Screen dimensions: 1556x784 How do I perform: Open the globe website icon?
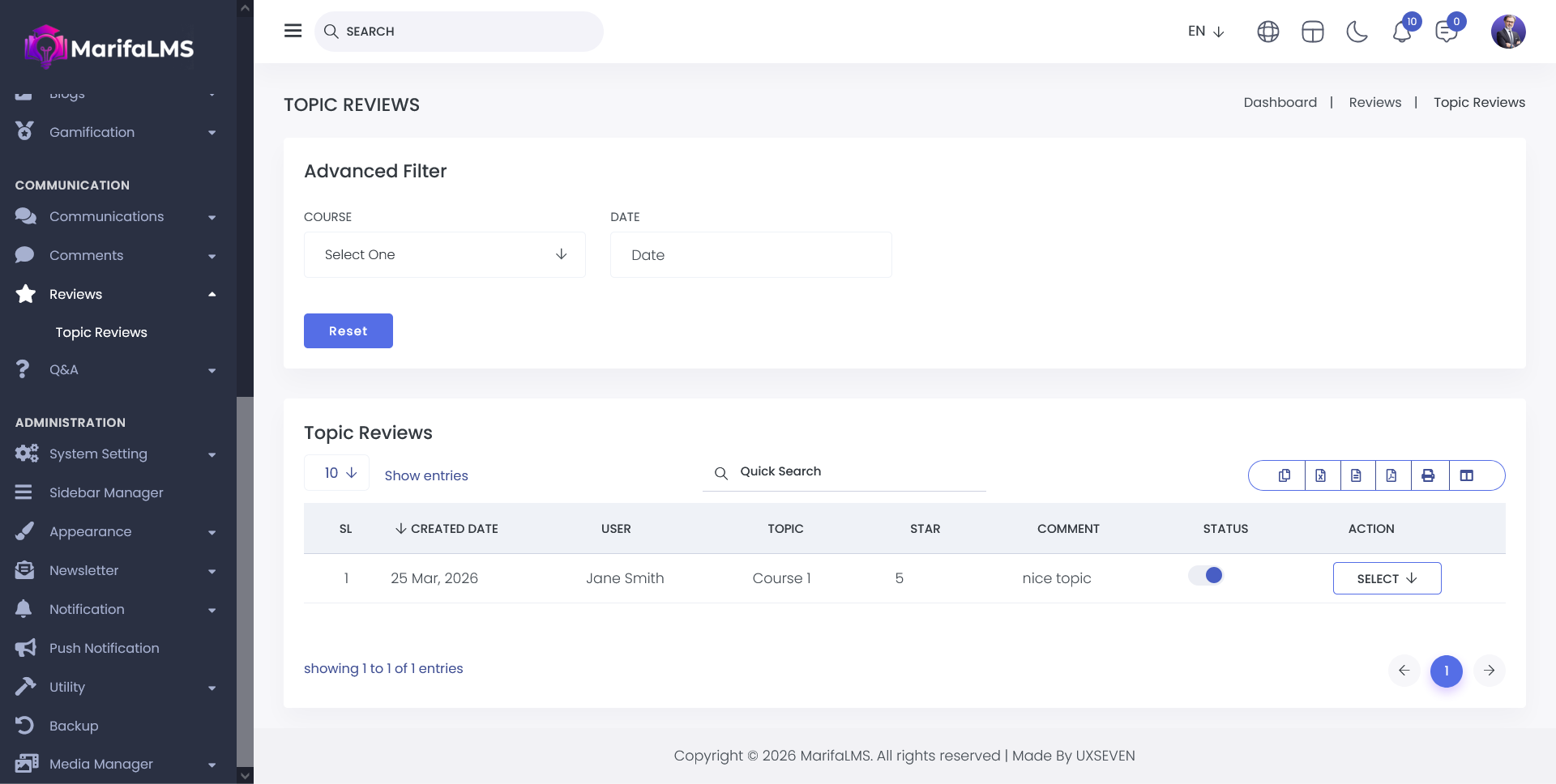coord(1267,32)
